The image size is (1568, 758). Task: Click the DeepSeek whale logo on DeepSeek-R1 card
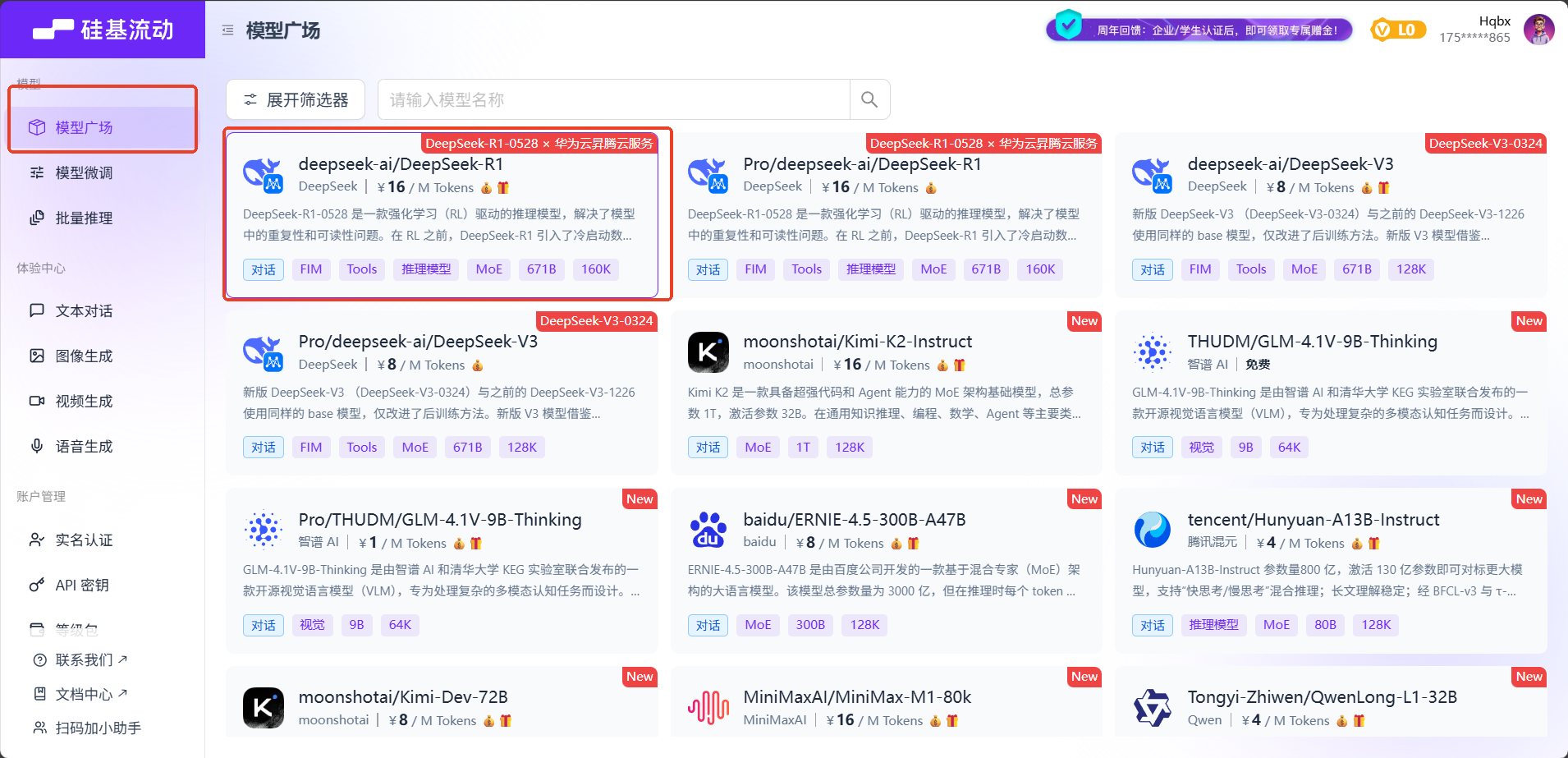point(263,173)
